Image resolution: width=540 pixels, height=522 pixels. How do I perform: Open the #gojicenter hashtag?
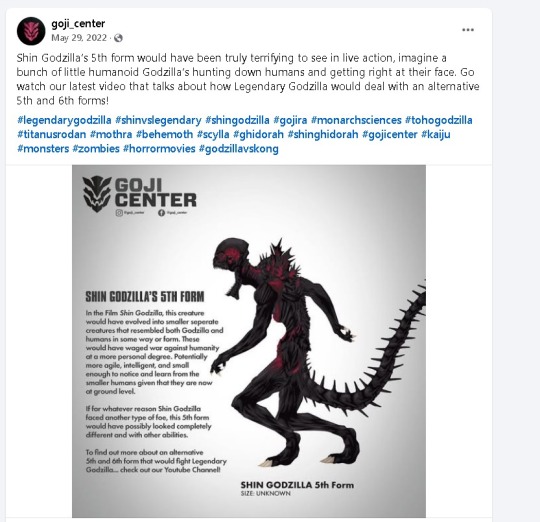390,134
